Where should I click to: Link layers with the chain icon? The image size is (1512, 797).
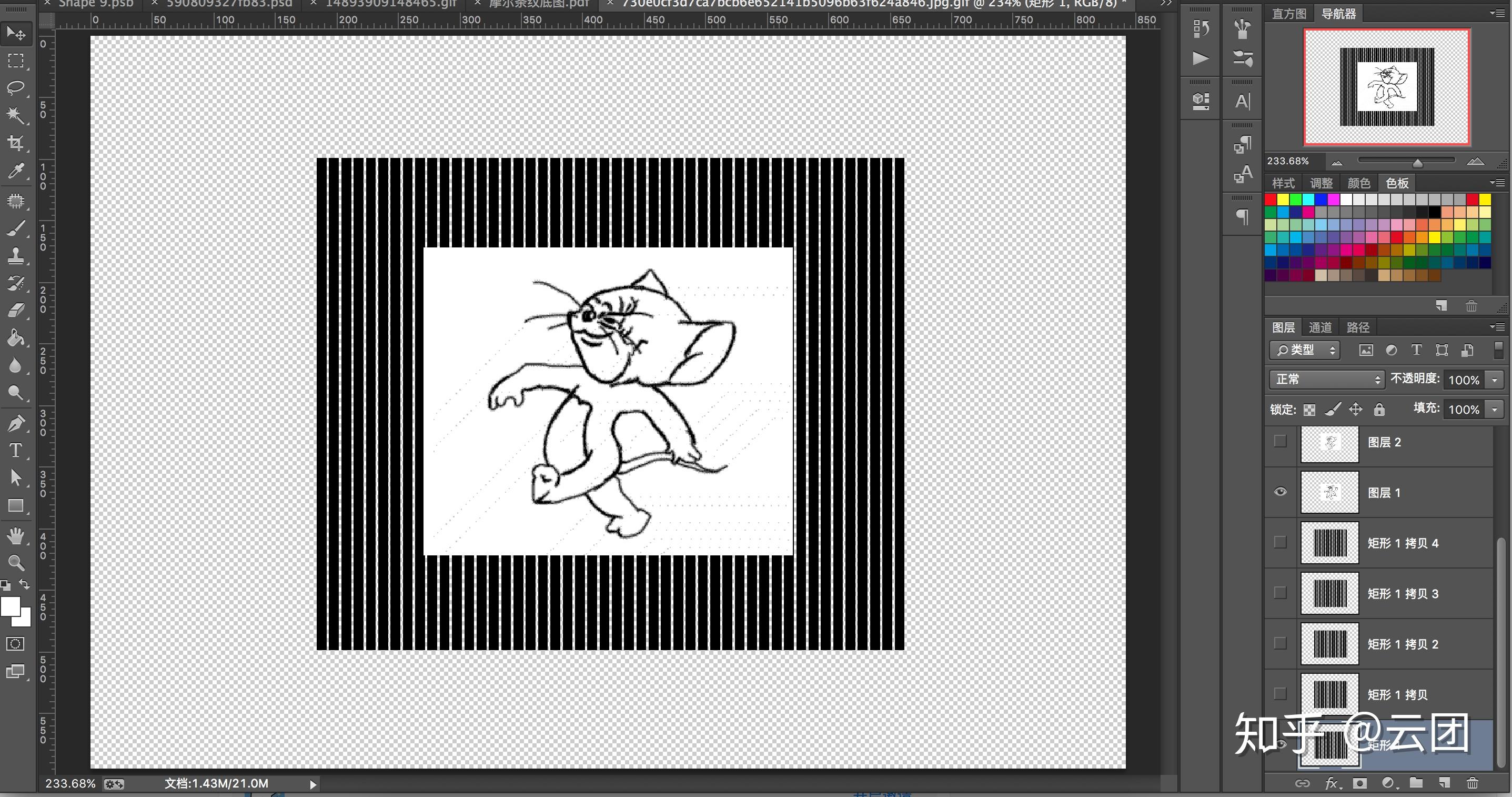[1303, 783]
